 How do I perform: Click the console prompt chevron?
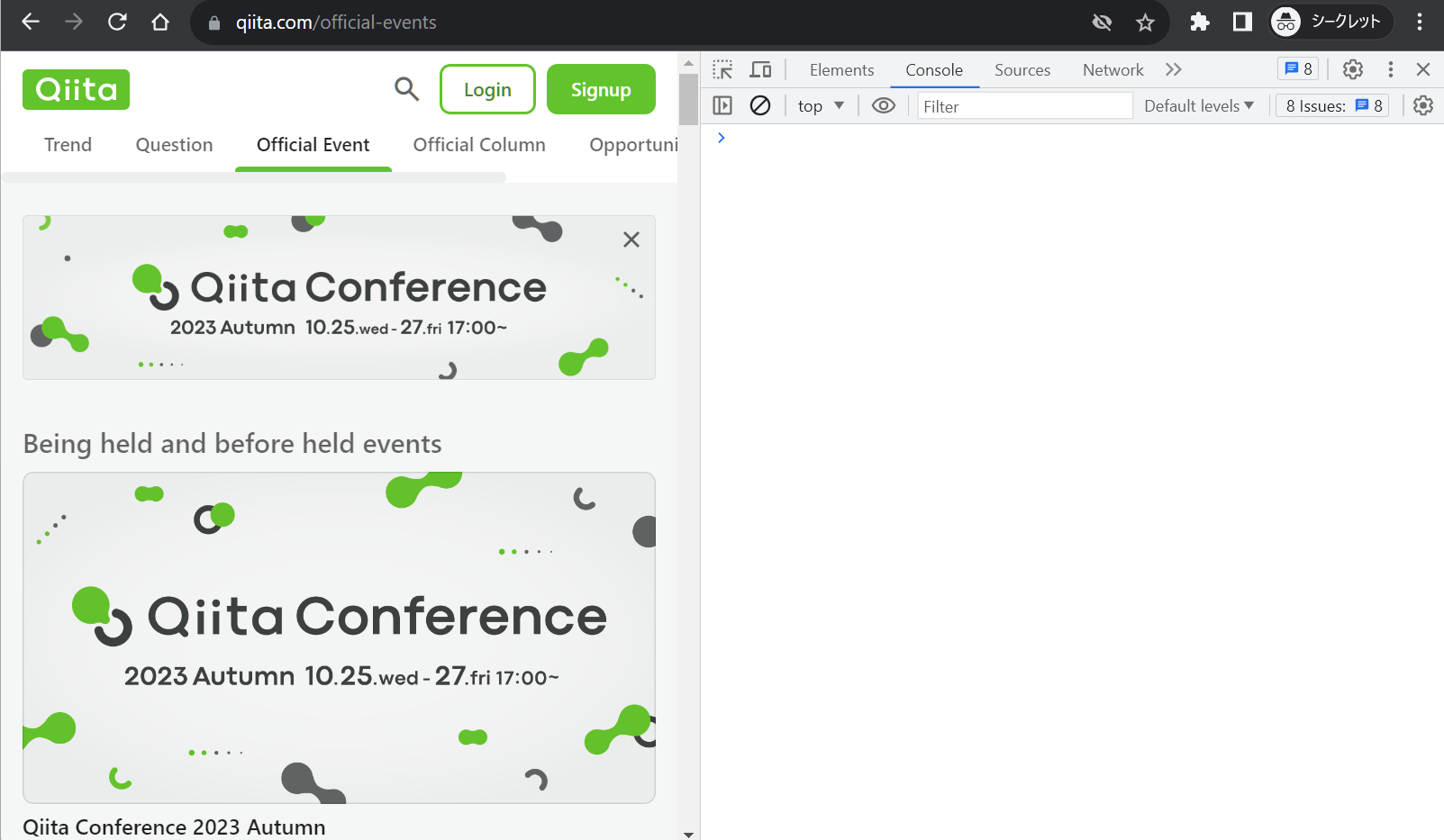coord(722,138)
